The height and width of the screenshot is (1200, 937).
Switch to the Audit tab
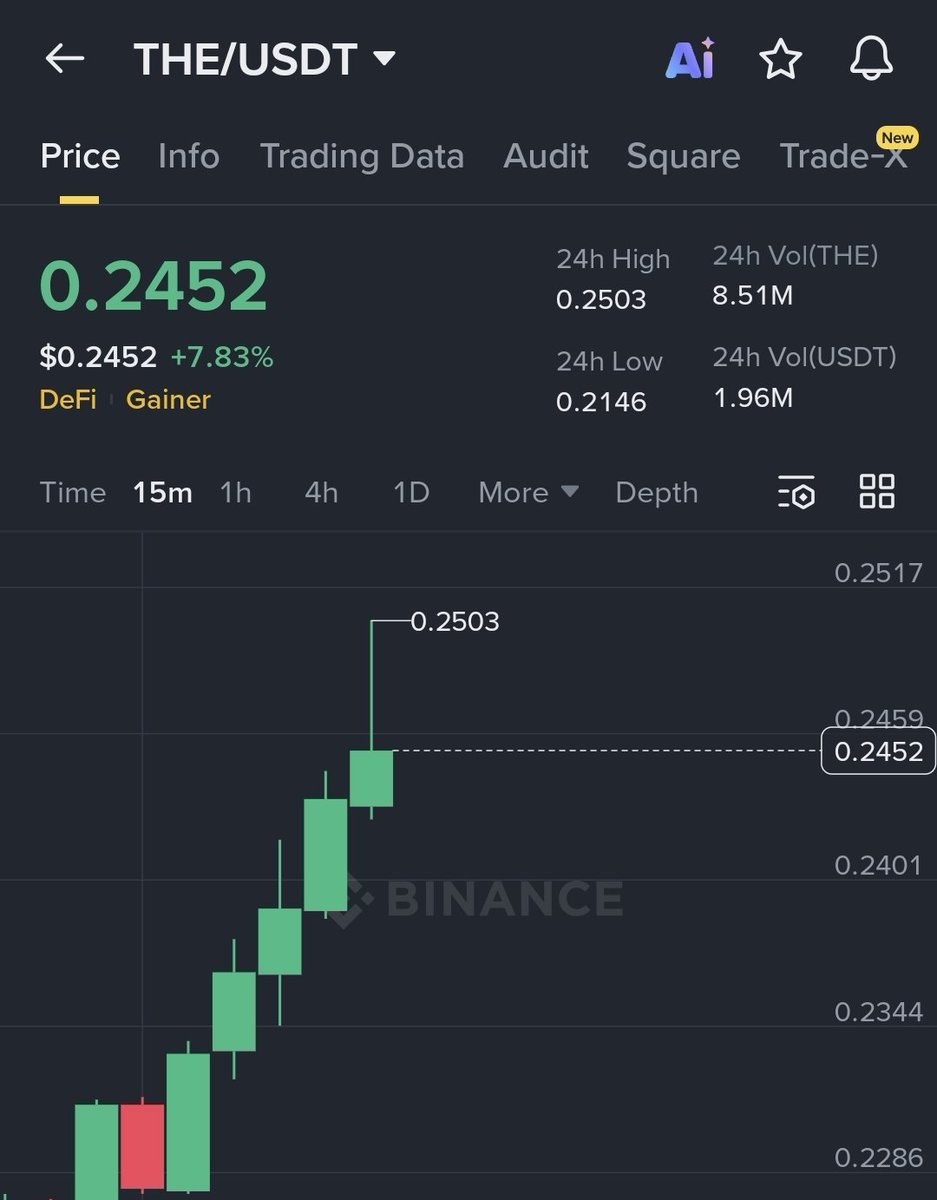coord(546,156)
